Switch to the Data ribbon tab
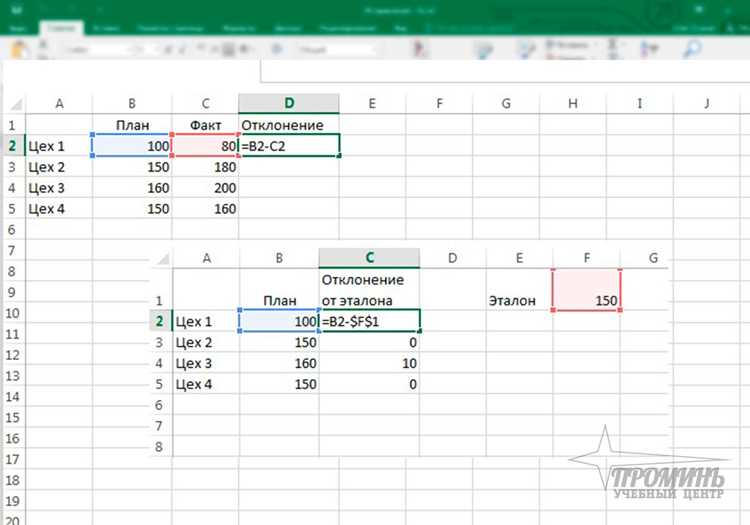750x525 pixels. pos(288,29)
